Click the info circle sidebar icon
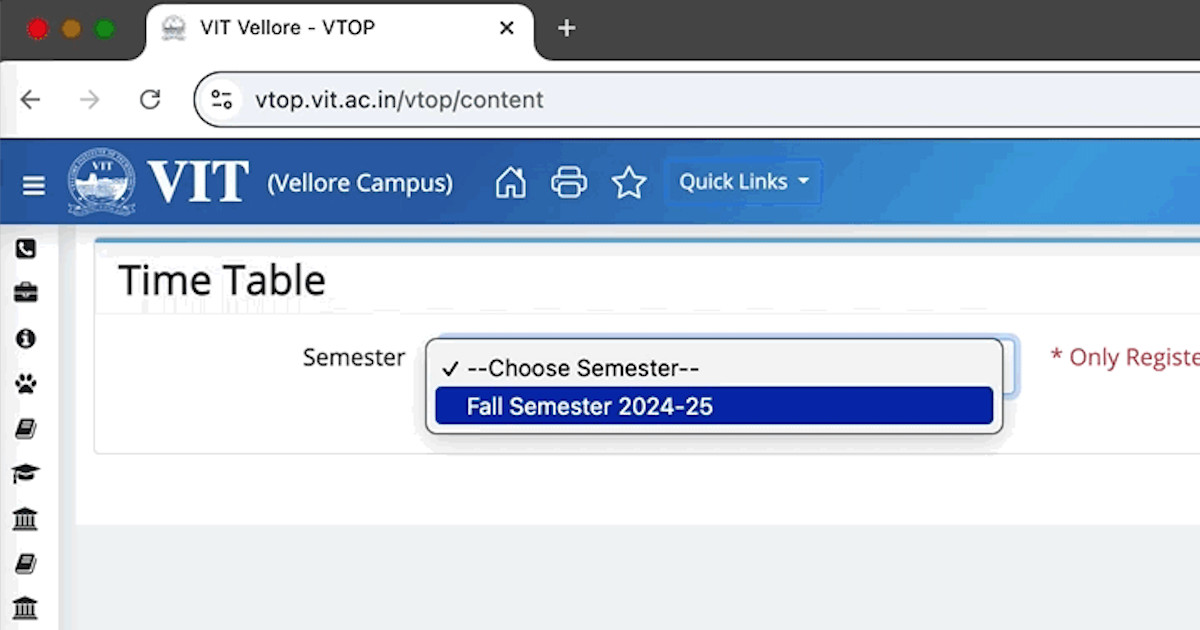Viewport: 1200px width, 630px height. point(25,338)
